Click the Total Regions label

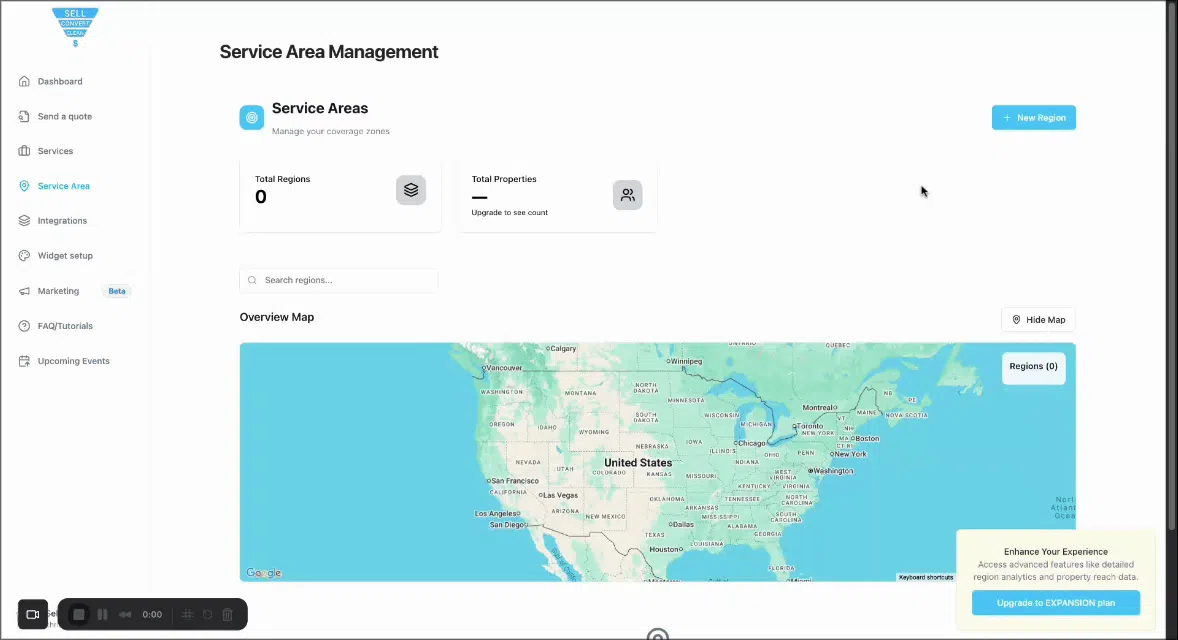click(x=282, y=179)
